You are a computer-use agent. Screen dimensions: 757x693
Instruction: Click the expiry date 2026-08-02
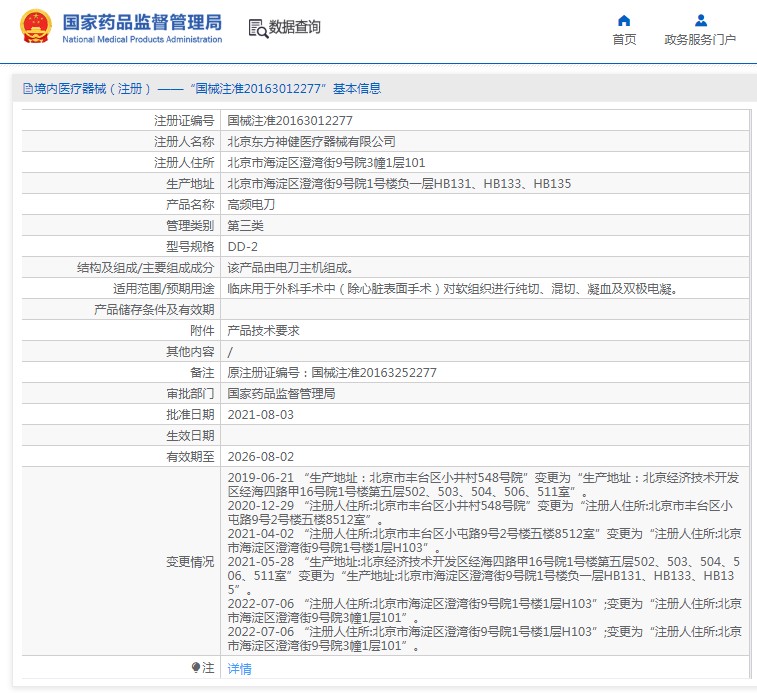click(x=260, y=457)
